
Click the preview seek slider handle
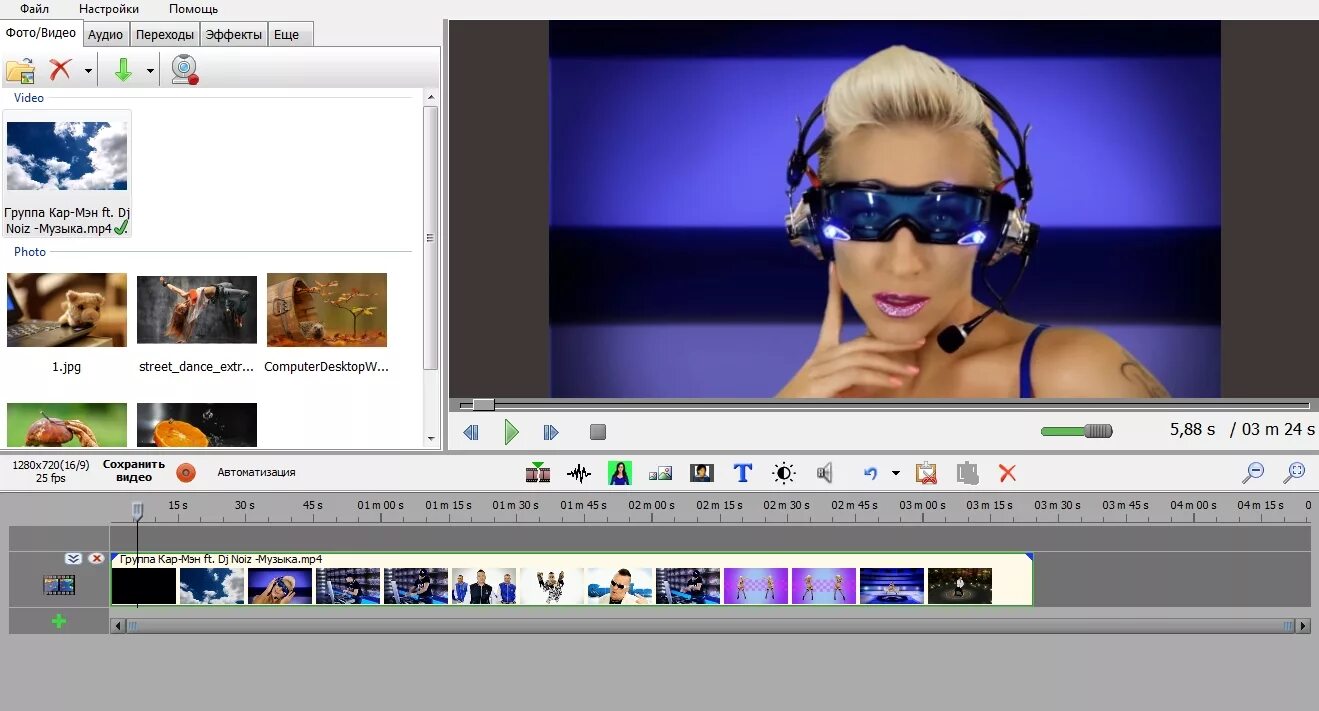coord(483,405)
